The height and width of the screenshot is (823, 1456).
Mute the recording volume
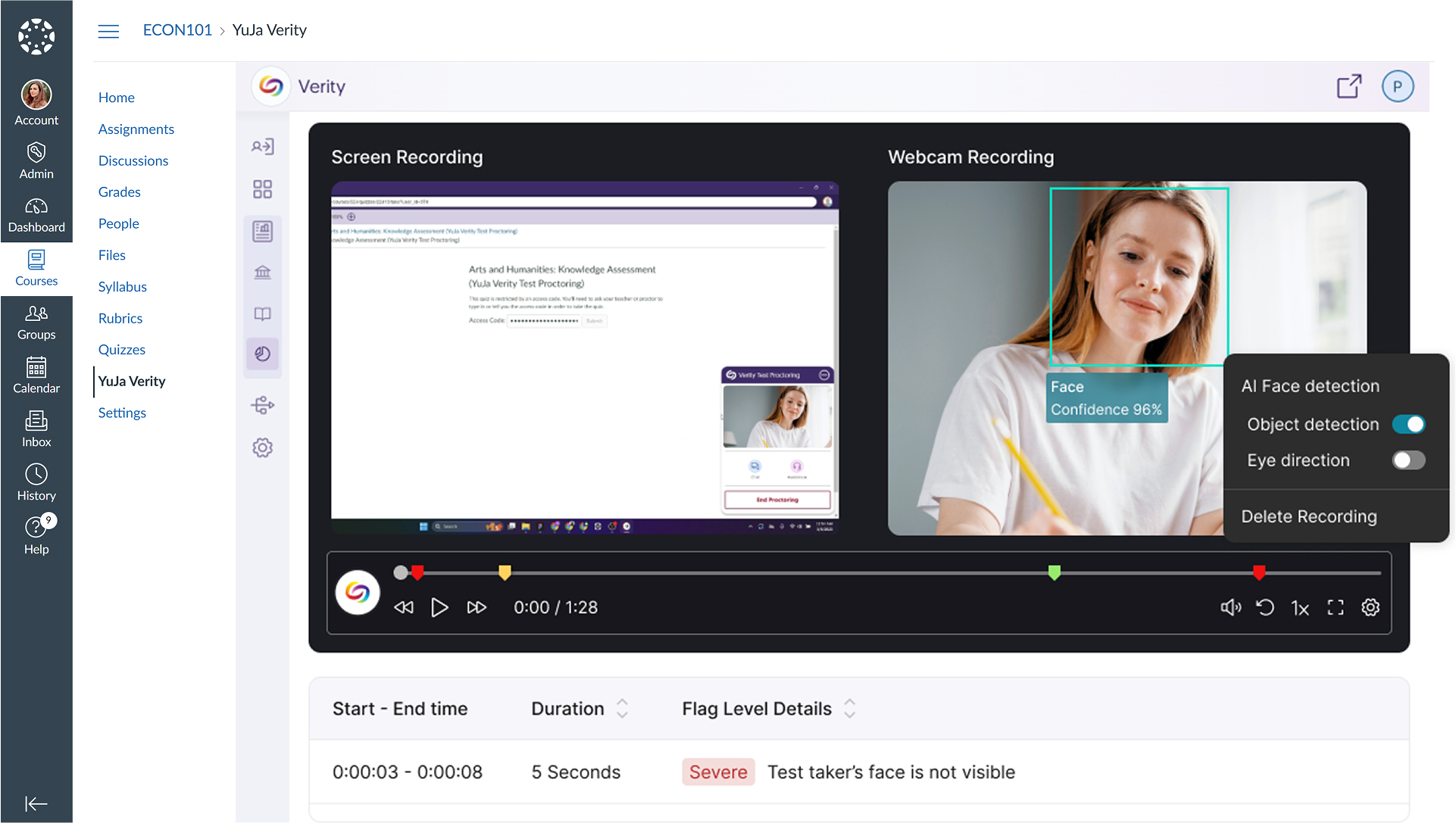pos(1230,607)
